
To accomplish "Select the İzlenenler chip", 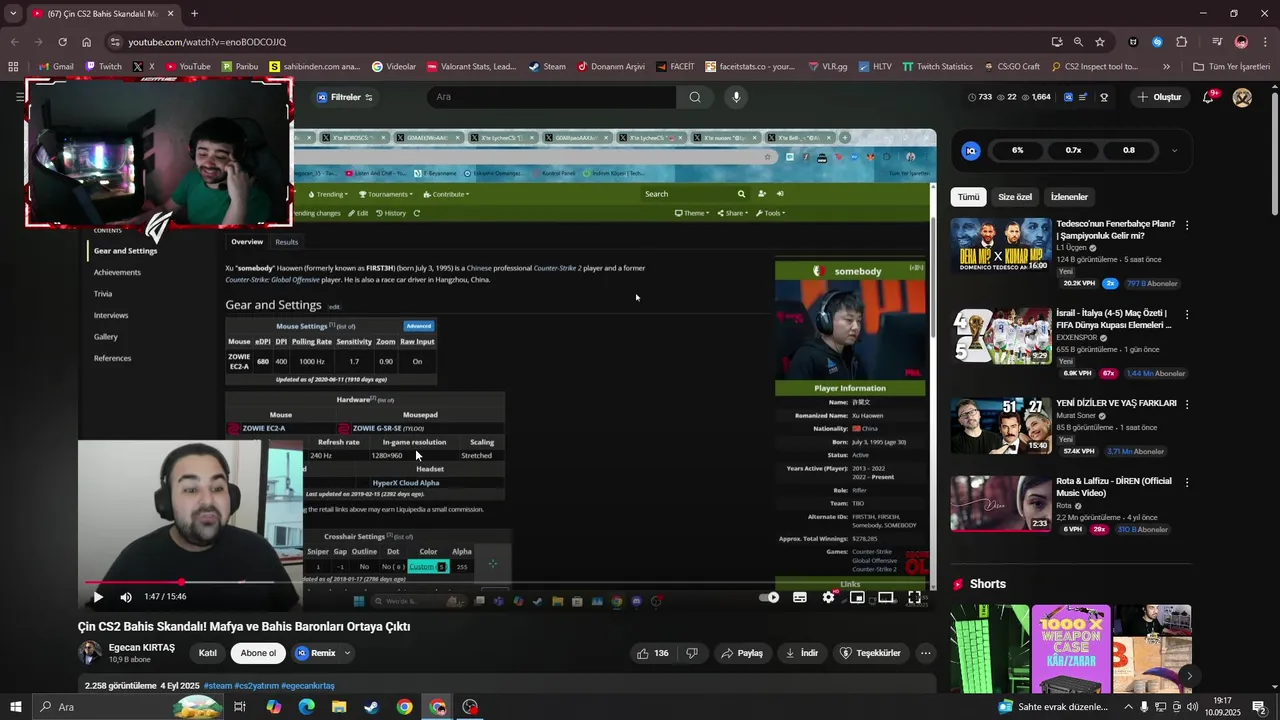I will coord(1069,197).
